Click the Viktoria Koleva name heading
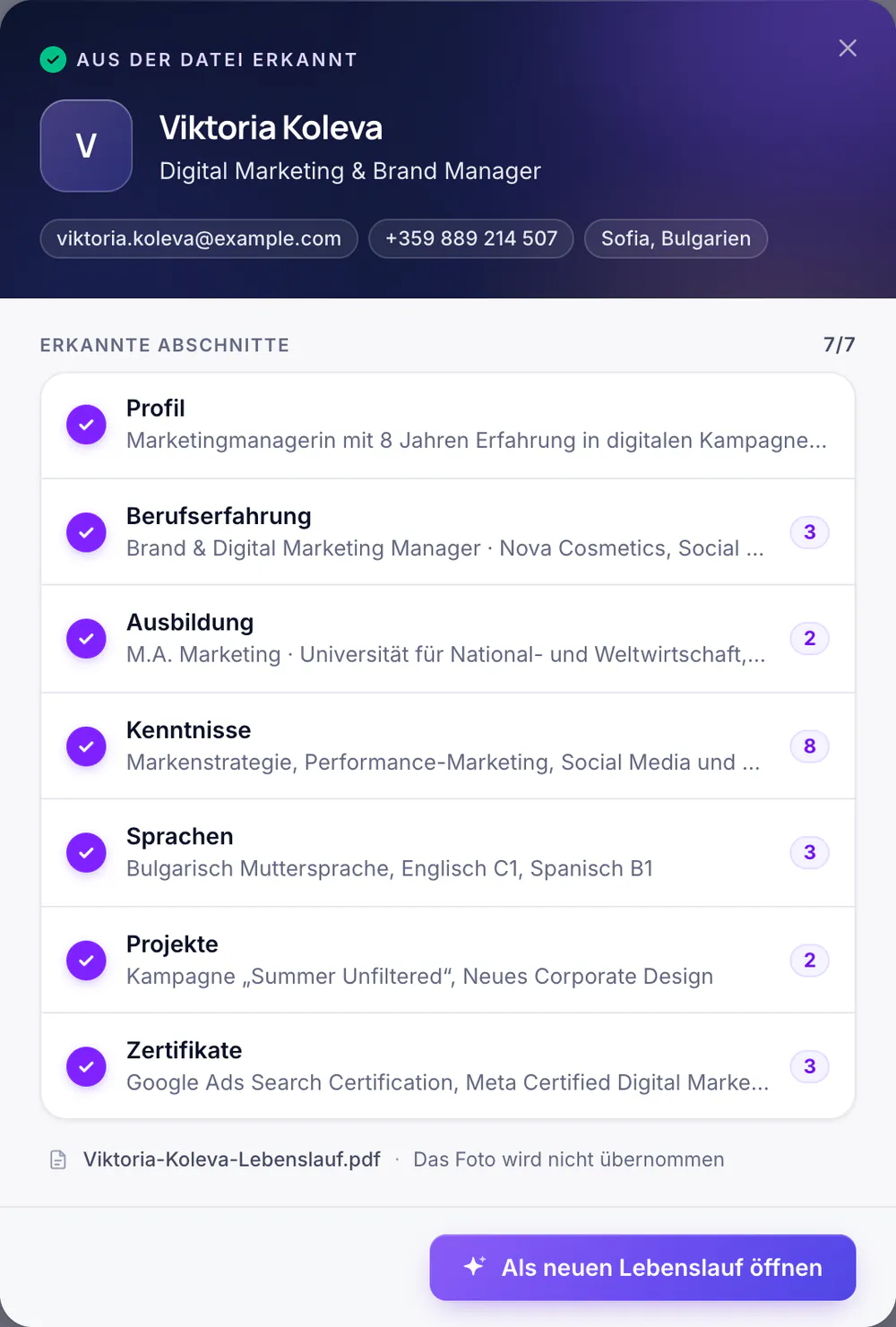 pyautogui.click(x=271, y=128)
